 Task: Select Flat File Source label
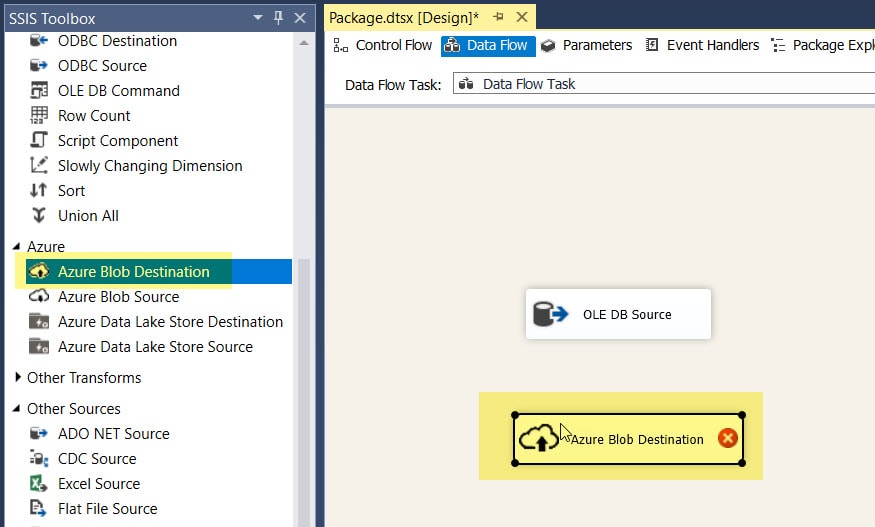click(107, 509)
